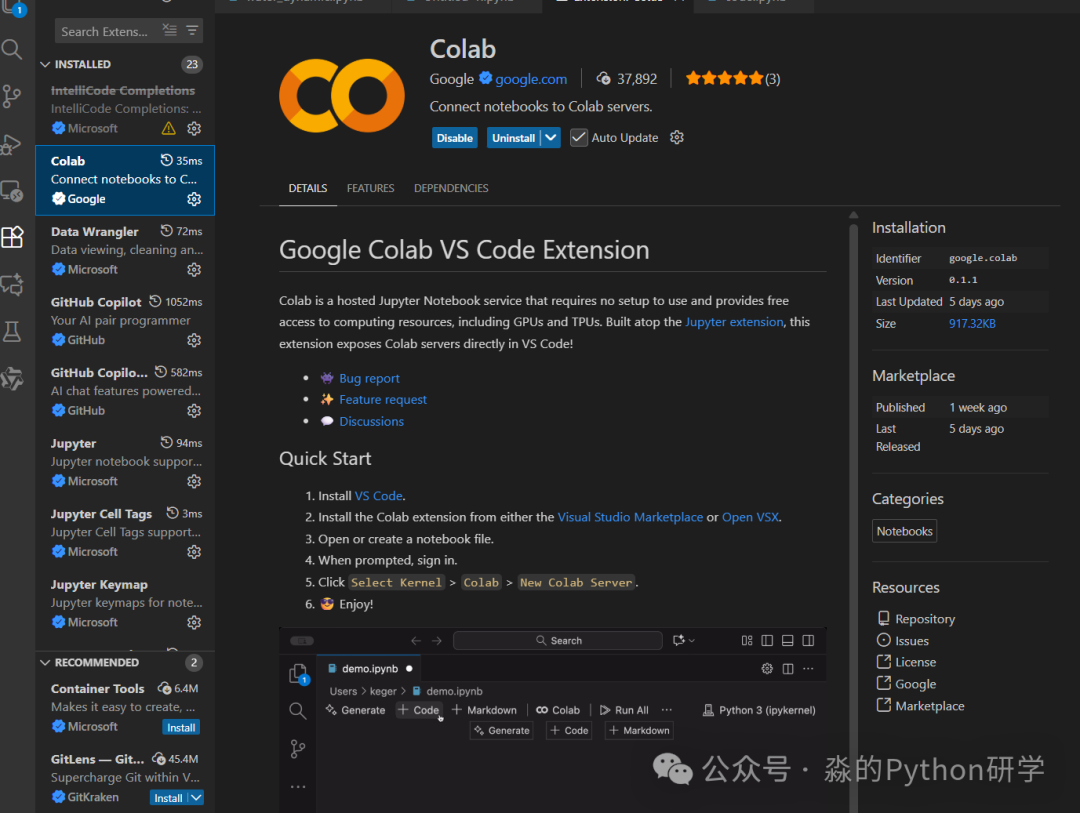This screenshot has width=1080, height=813.
Task: Select Jupyter Keymap extension
Action: [x=125, y=603]
